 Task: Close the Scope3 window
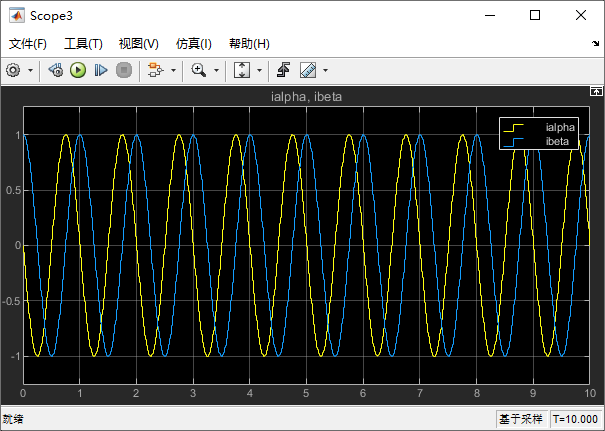(581, 15)
